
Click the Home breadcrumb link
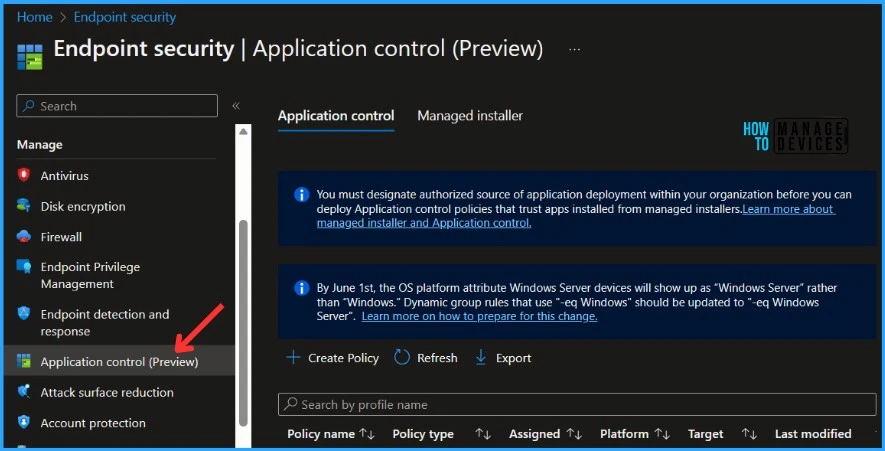tap(34, 17)
